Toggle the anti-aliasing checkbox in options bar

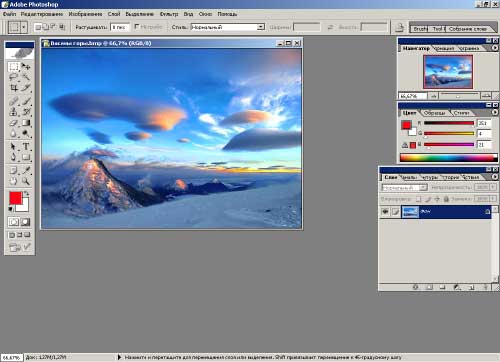click(136, 26)
